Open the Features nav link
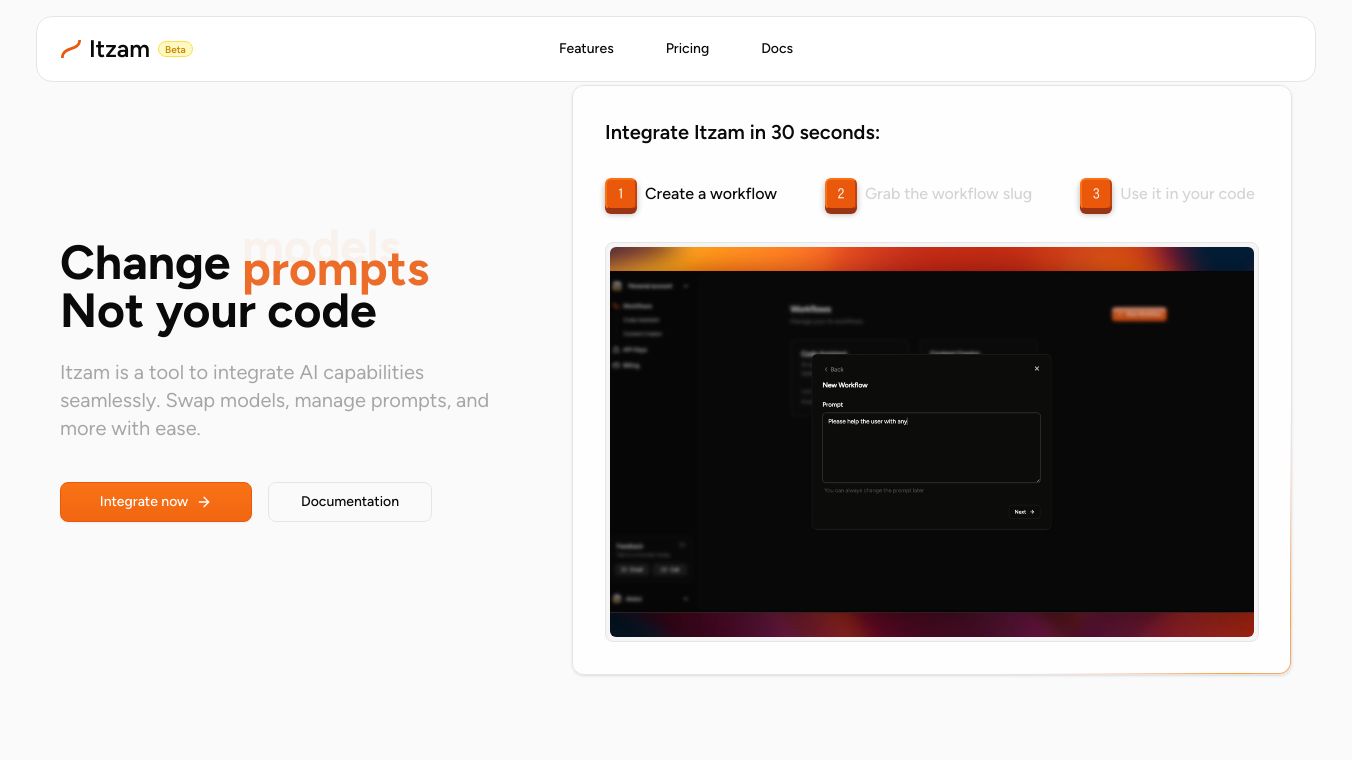Image resolution: width=1352 pixels, height=760 pixels. (x=586, y=48)
